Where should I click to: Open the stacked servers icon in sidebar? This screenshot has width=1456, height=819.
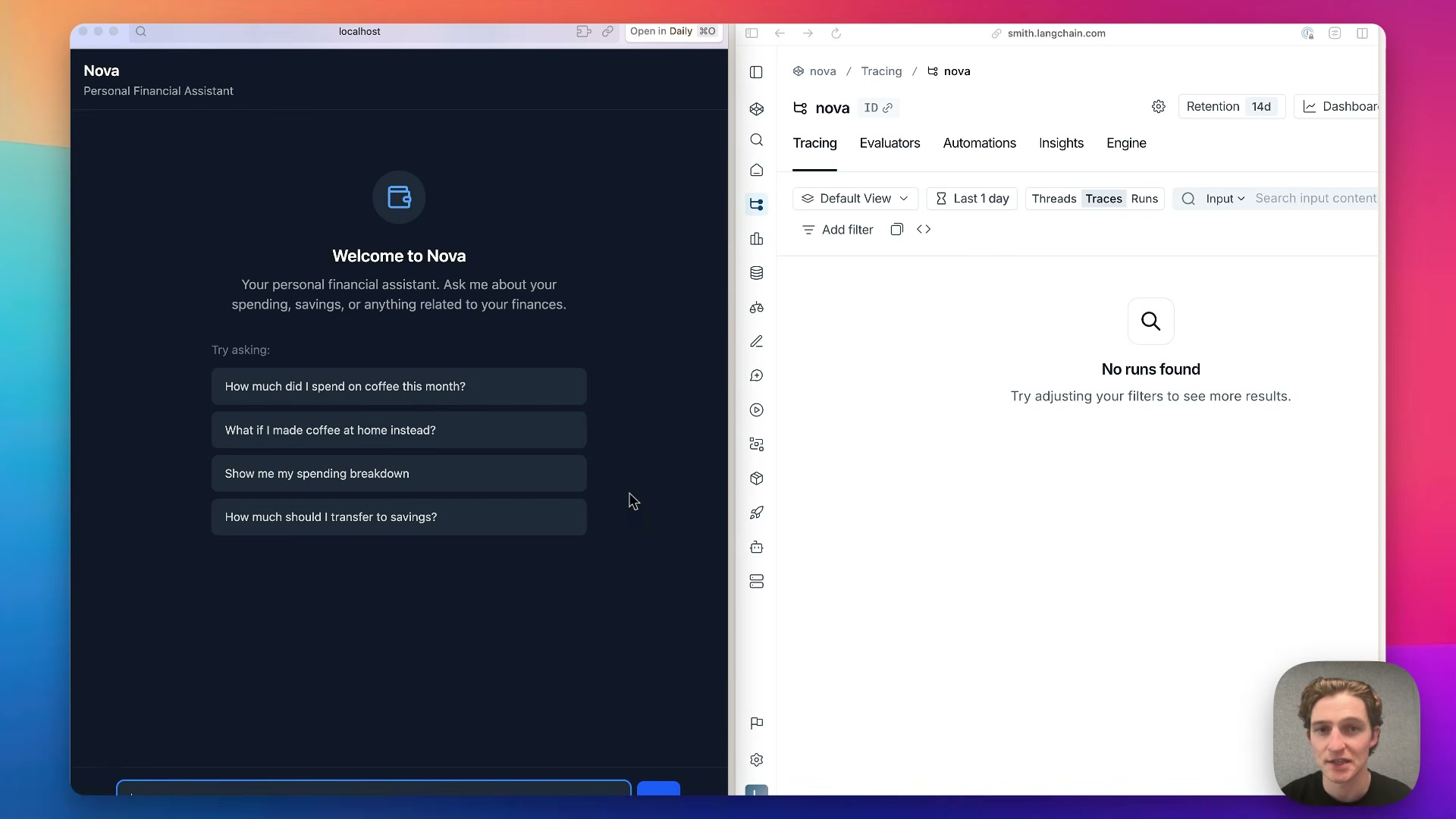pyautogui.click(x=756, y=582)
